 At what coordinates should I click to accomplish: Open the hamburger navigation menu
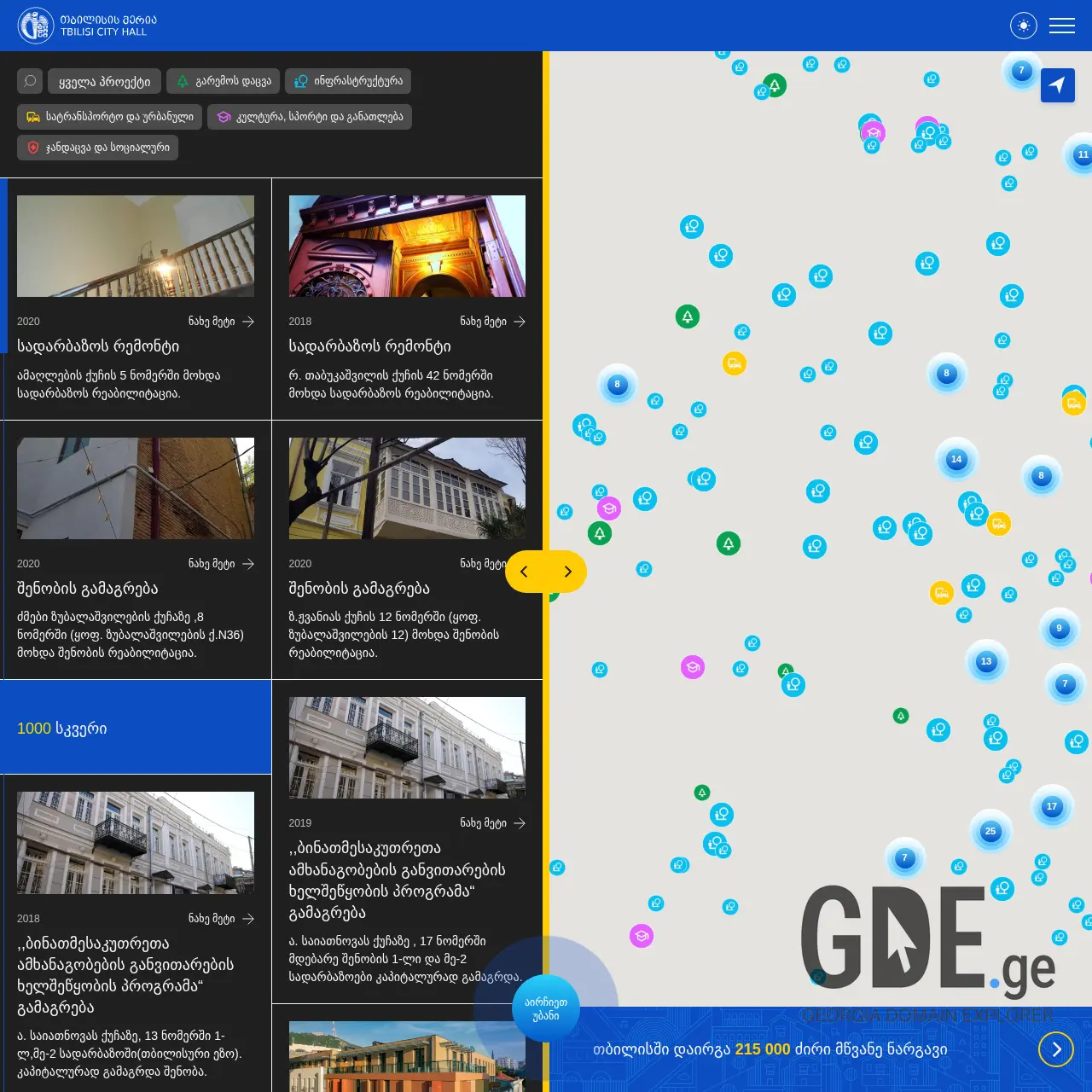pos(1062,26)
